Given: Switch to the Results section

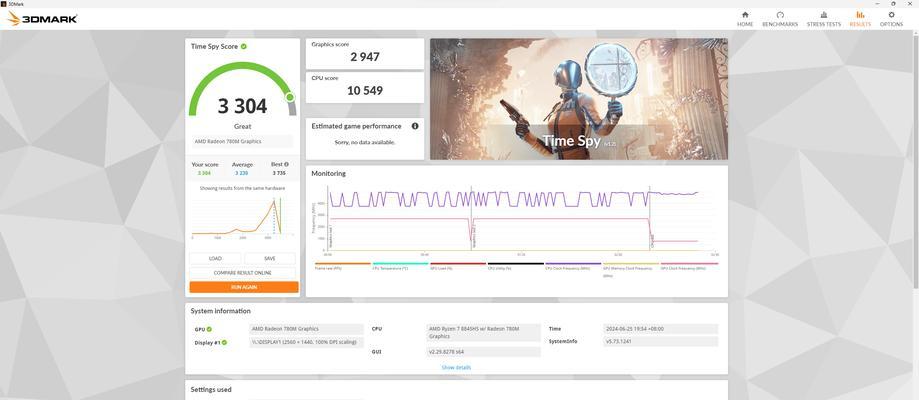Looking at the screenshot, I should point(860,19).
